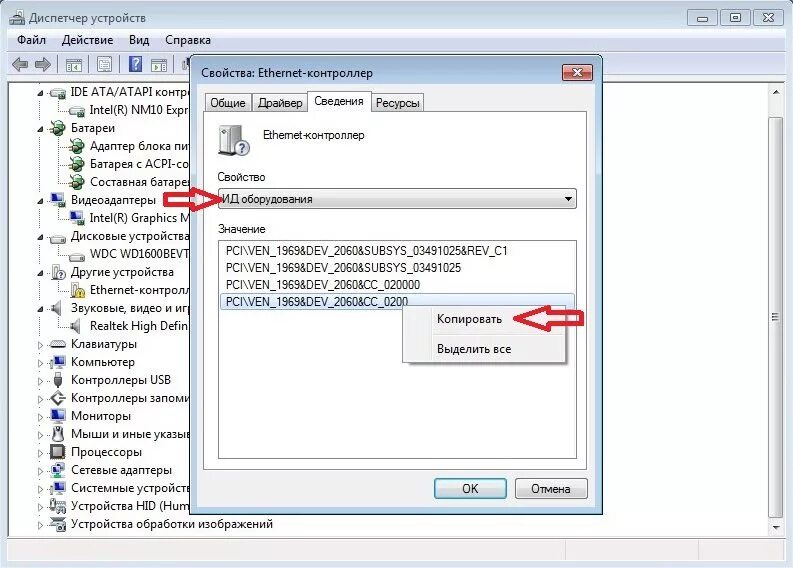The width and height of the screenshot is (793, 568).
Task: Open the Файл menu
Action: [x=31, y=40]
